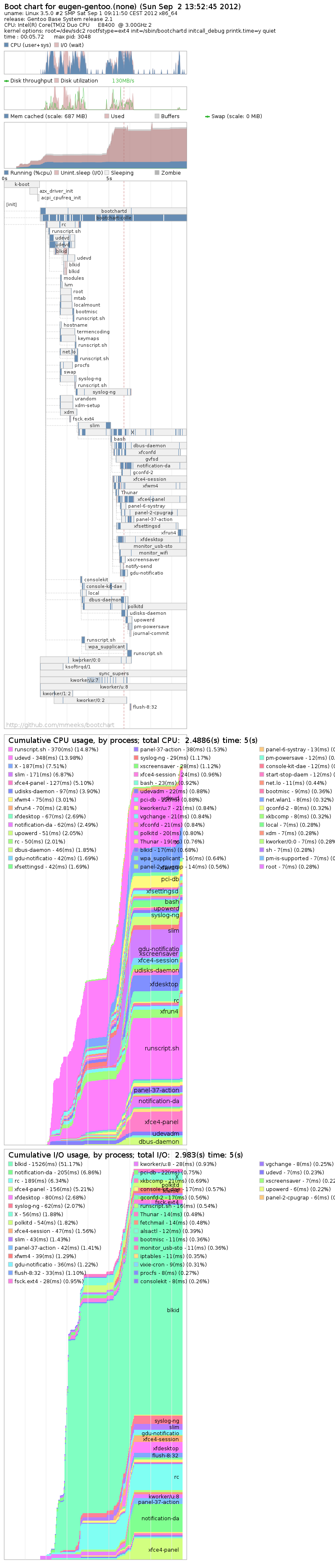This screenshot has height=1568, width=335.
Task: Select the xdm-setup process bar
Action: [67, 405]
